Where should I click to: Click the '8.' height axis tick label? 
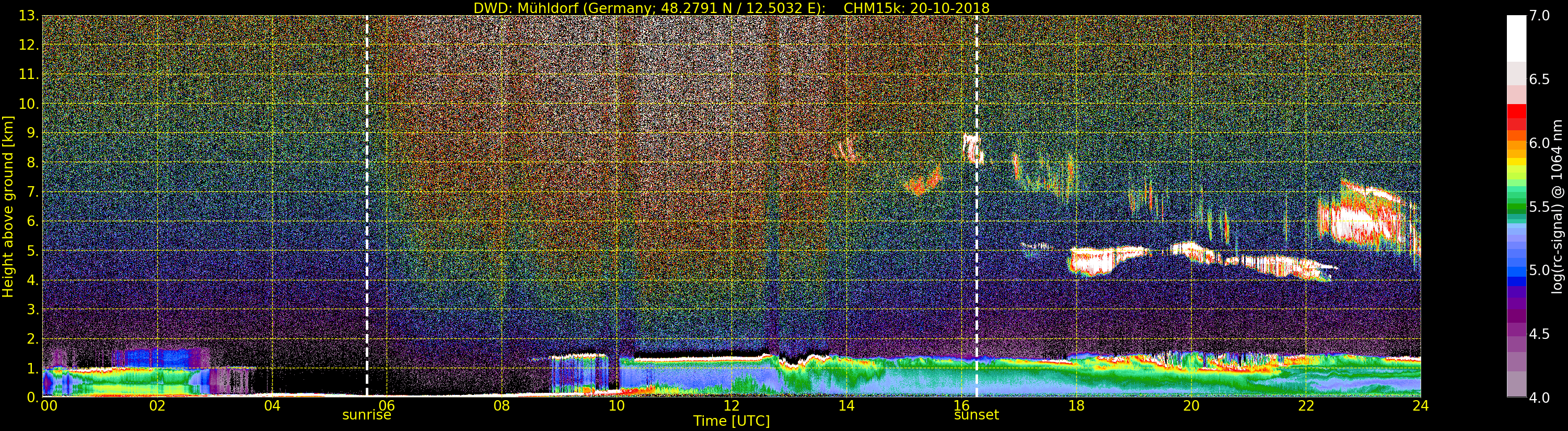click(32, 162)
